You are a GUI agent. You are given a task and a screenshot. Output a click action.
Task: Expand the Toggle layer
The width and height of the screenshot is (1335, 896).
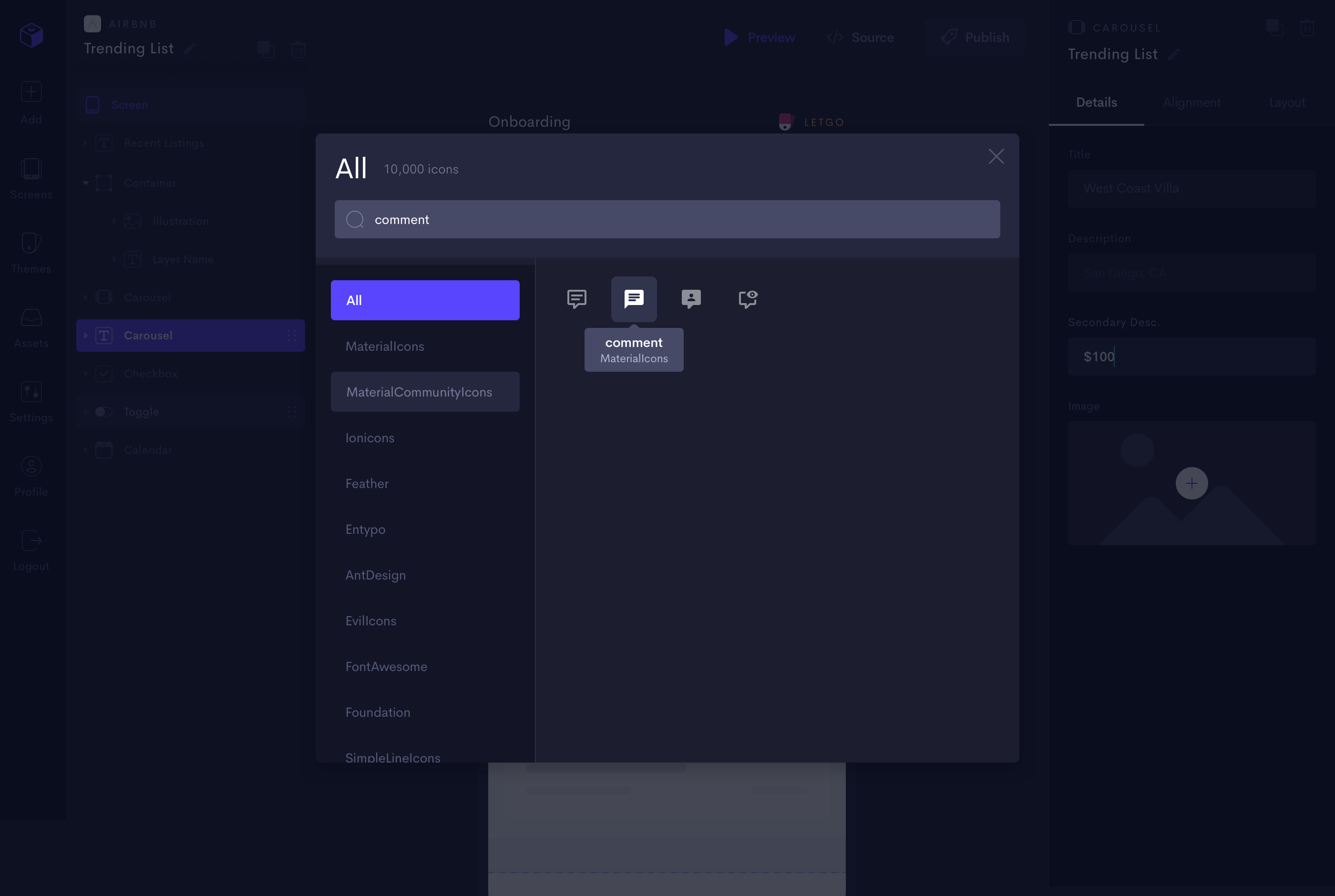(86, 411)
